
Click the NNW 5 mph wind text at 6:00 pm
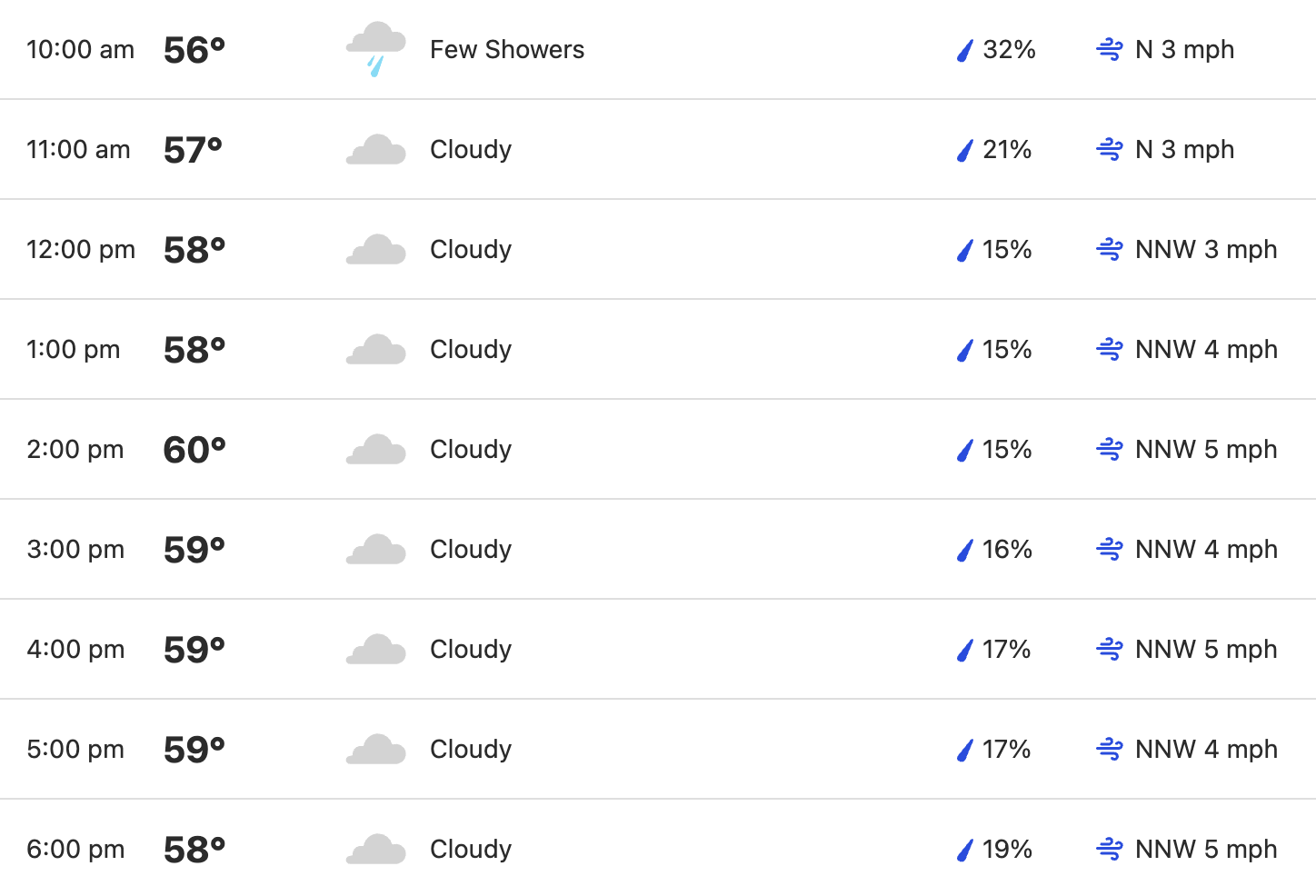[1206, 849]
